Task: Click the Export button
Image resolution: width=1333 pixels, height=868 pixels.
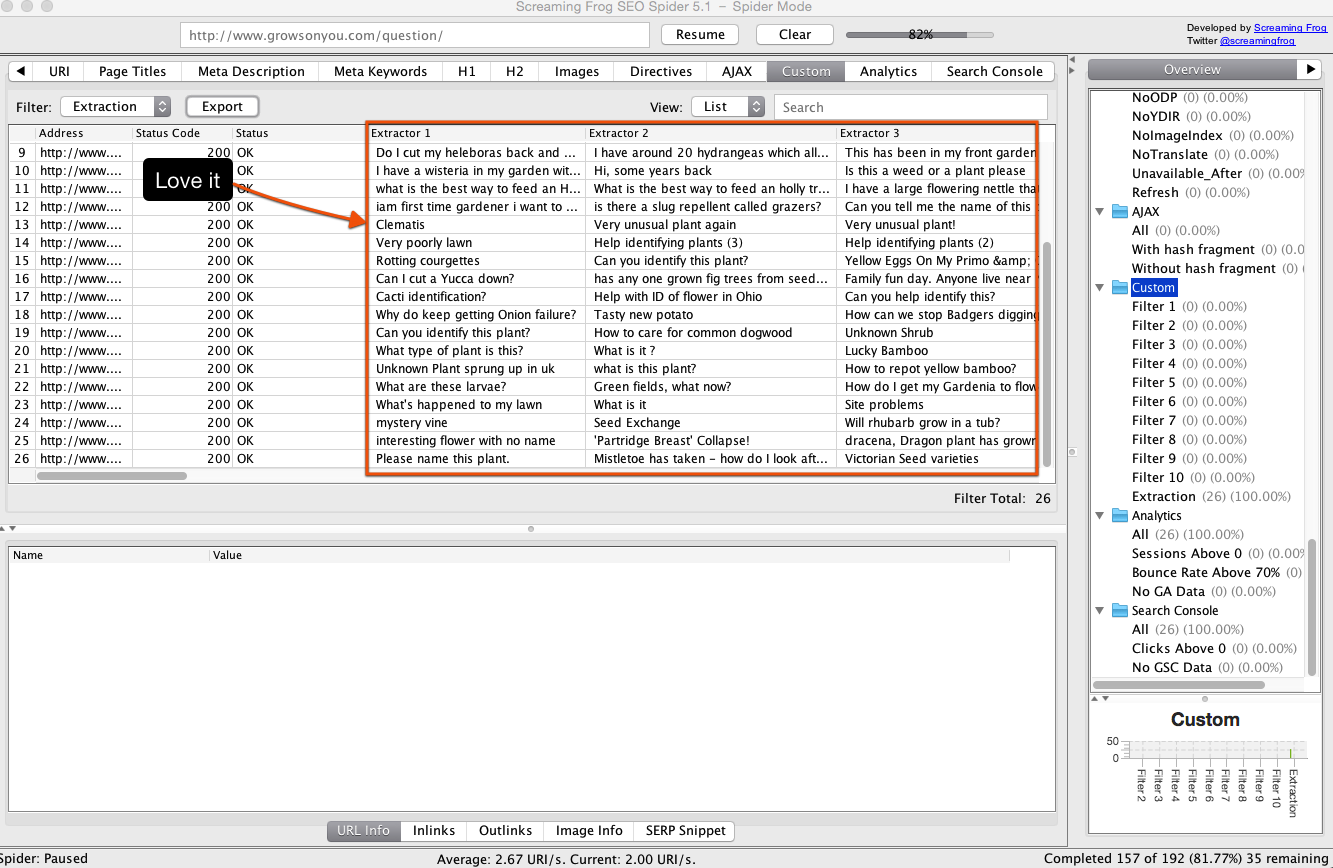Action: (x=222, y=107)
